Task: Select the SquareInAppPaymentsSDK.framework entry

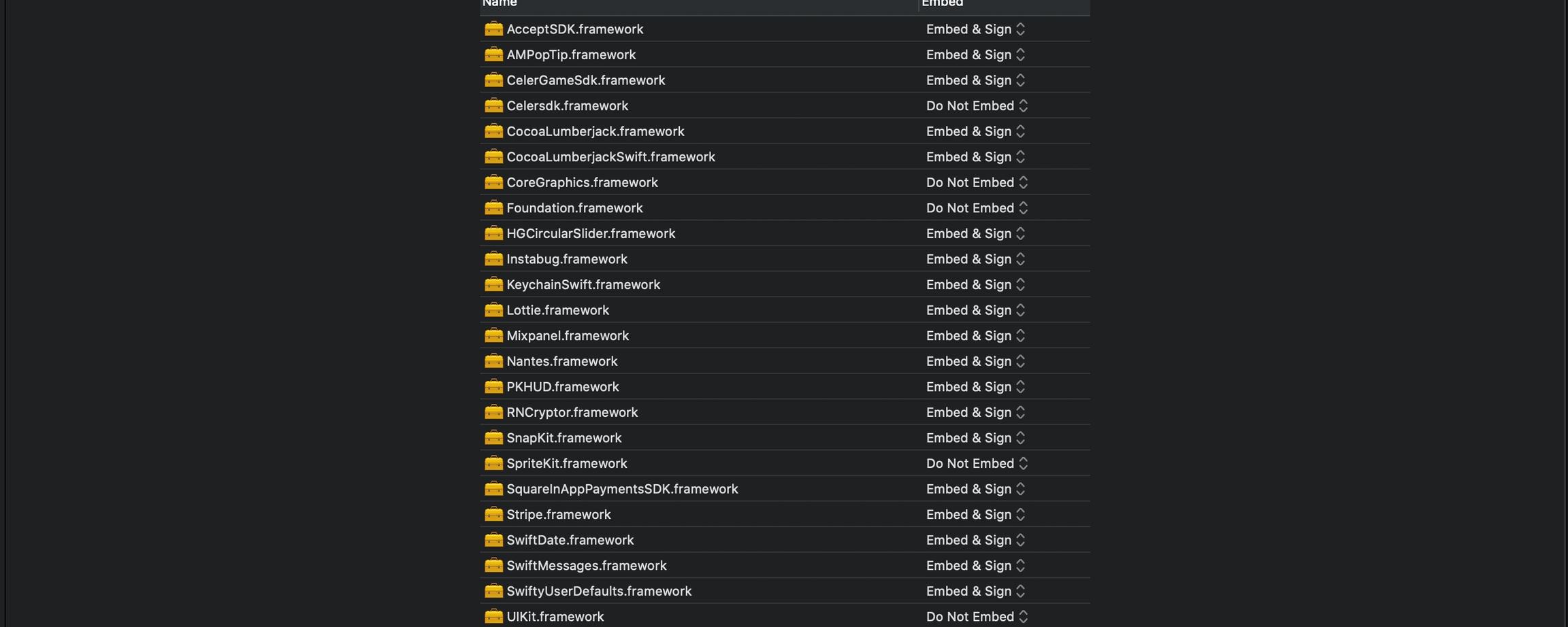Action: point(622,489)
